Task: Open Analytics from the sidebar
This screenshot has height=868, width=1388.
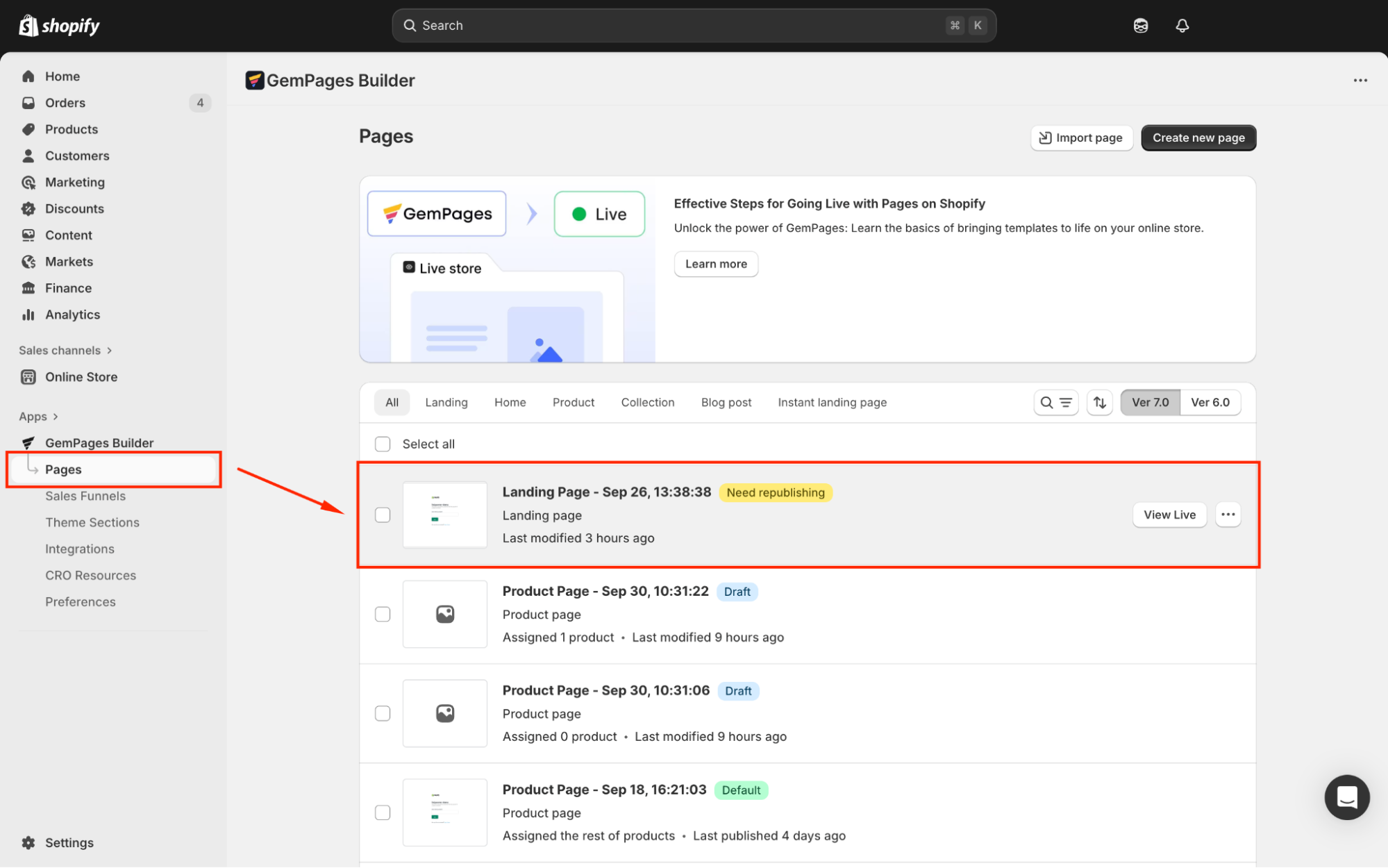Action: point(72,315)
